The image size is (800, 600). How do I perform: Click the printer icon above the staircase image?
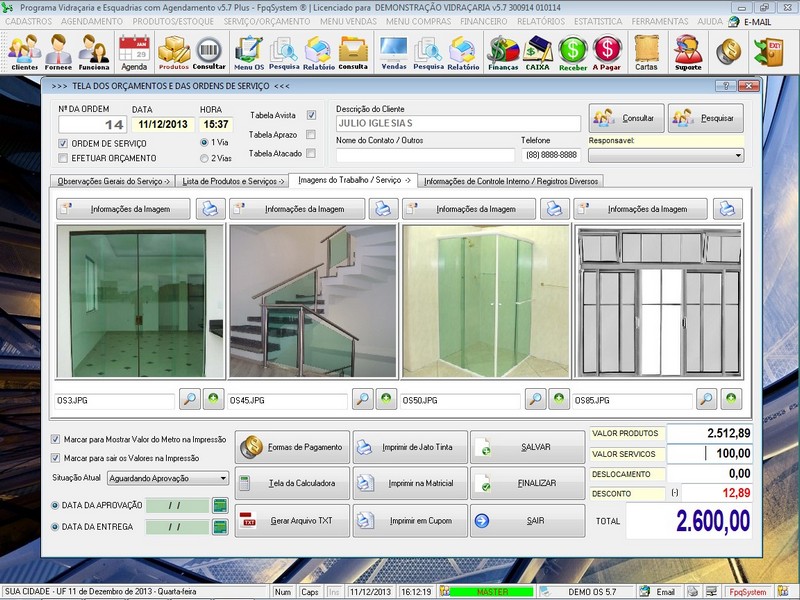click(x=382, y=209)
